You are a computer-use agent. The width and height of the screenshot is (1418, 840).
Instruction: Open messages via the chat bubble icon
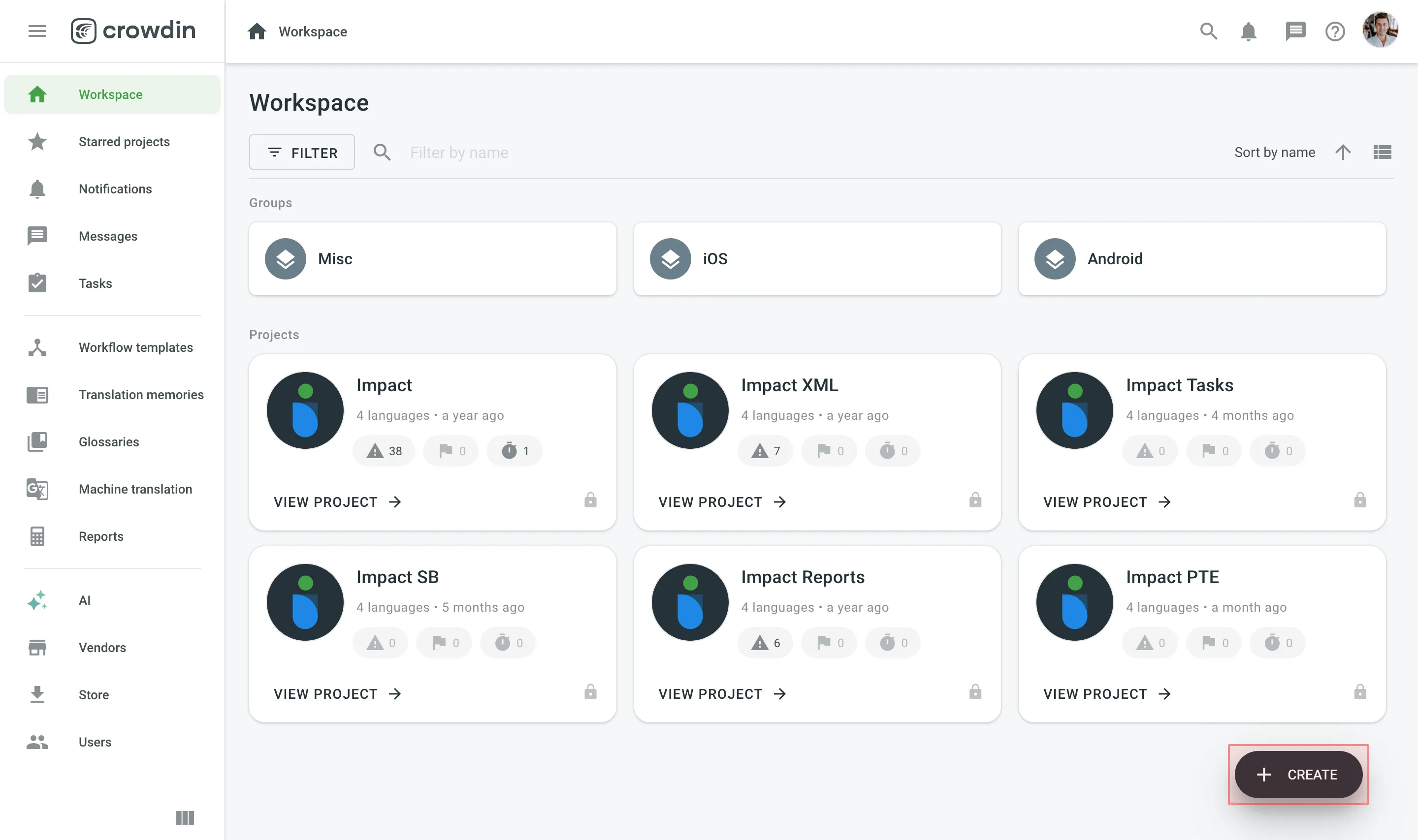(x=1296, y=31)
